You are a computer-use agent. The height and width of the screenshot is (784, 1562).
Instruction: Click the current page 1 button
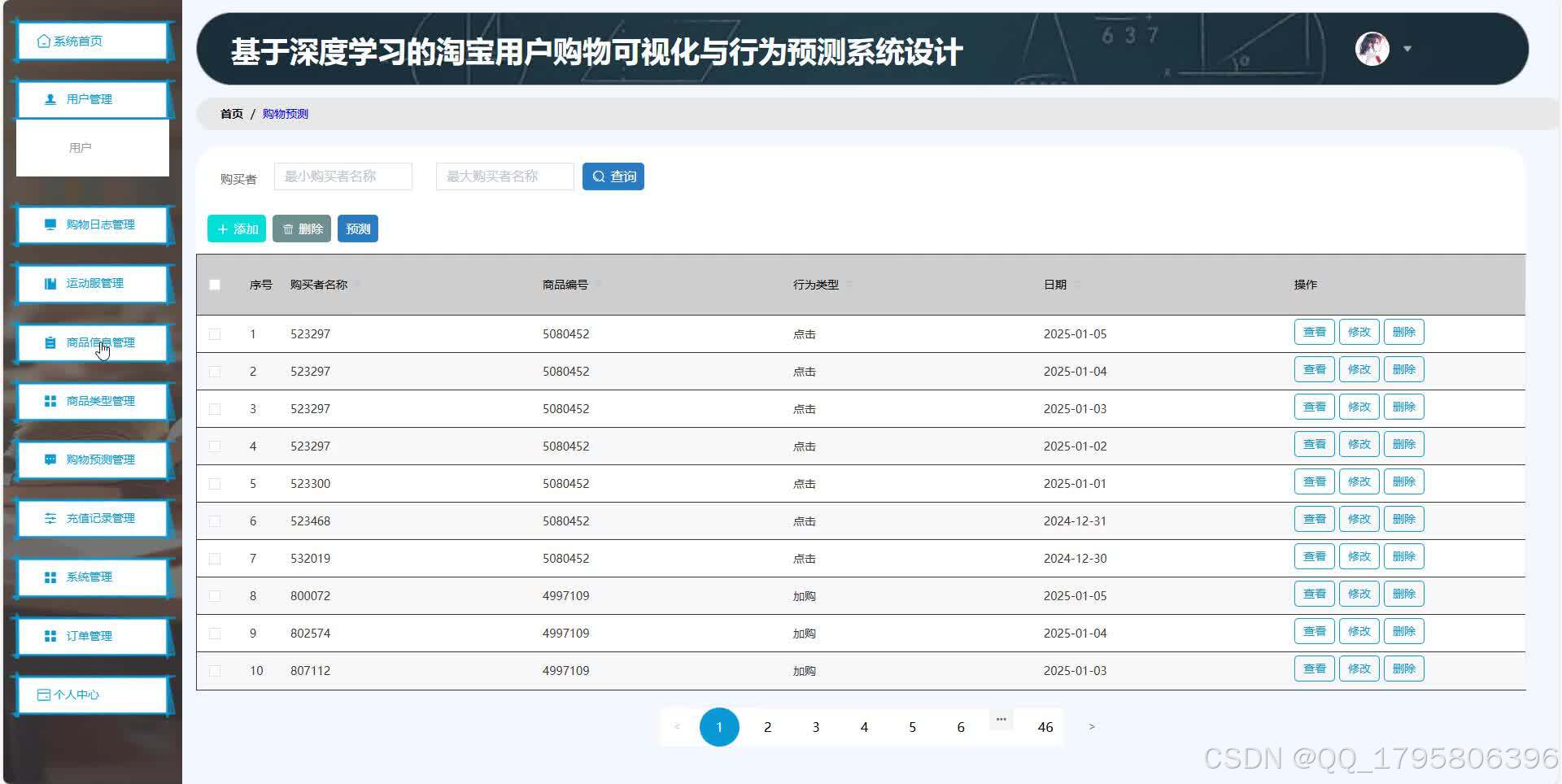[719, 727]
